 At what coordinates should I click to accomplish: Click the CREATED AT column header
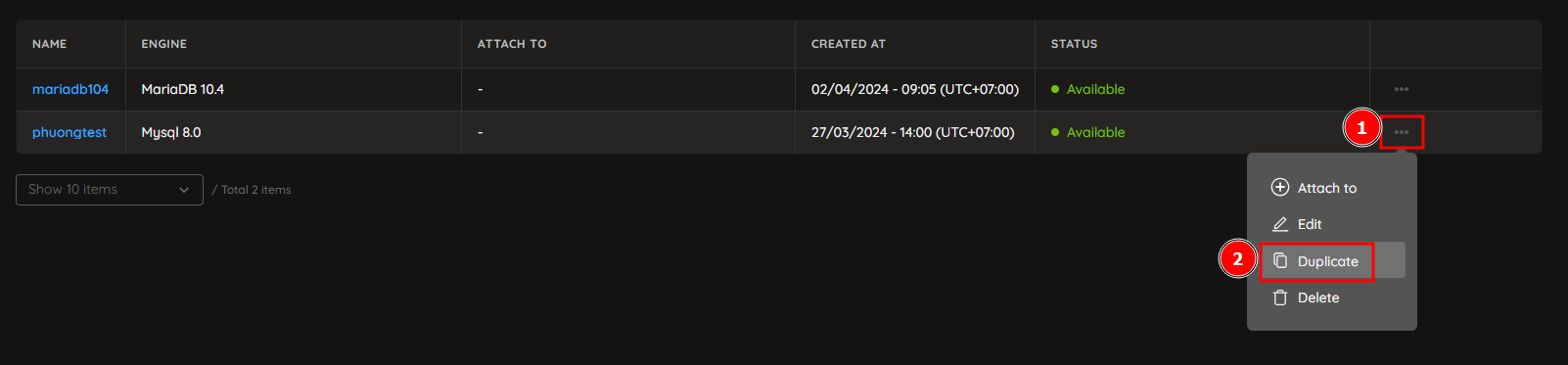pos(849,44)
